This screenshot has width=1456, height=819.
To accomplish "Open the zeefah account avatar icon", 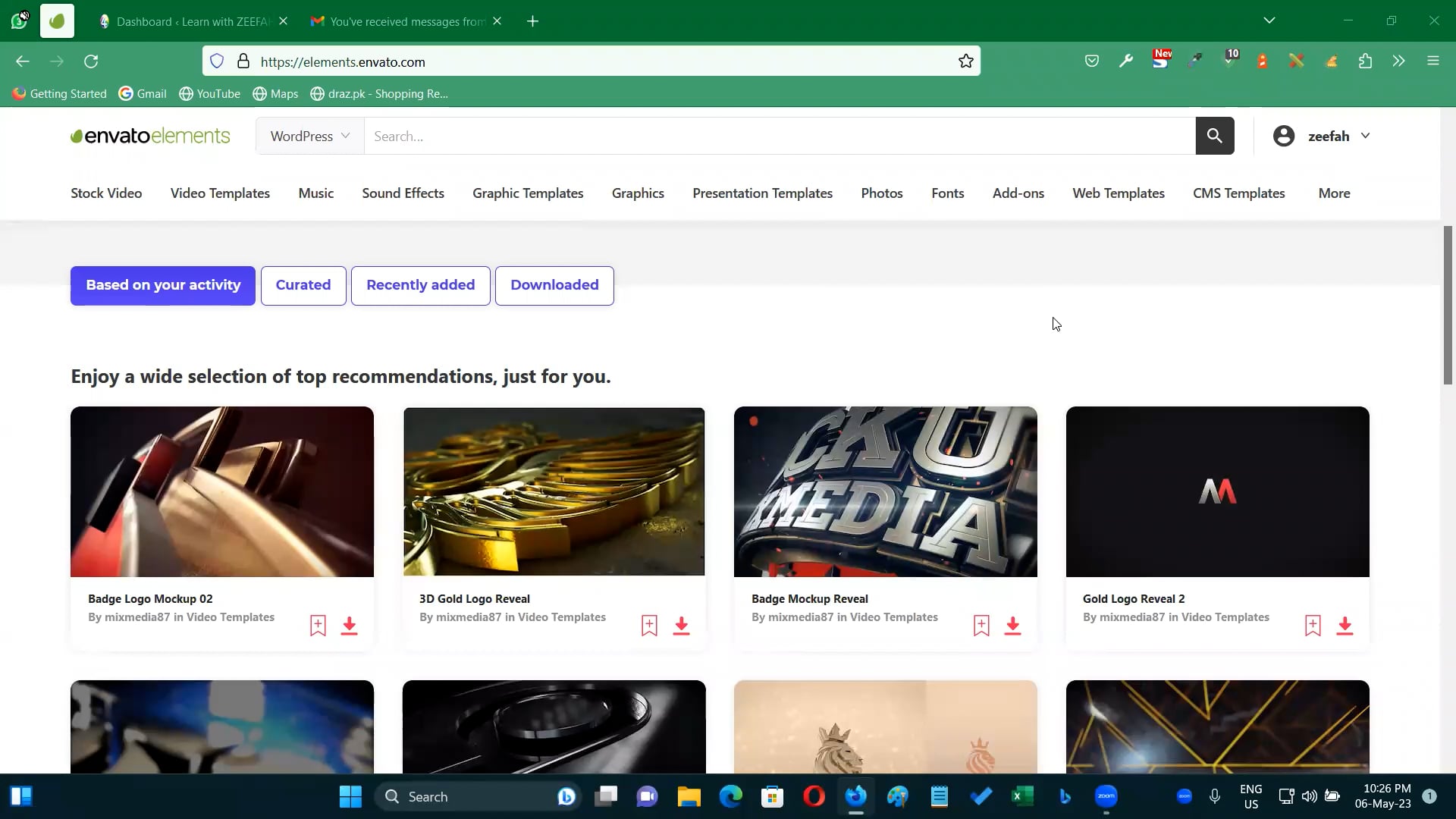I will click(x=1283, y=136).
